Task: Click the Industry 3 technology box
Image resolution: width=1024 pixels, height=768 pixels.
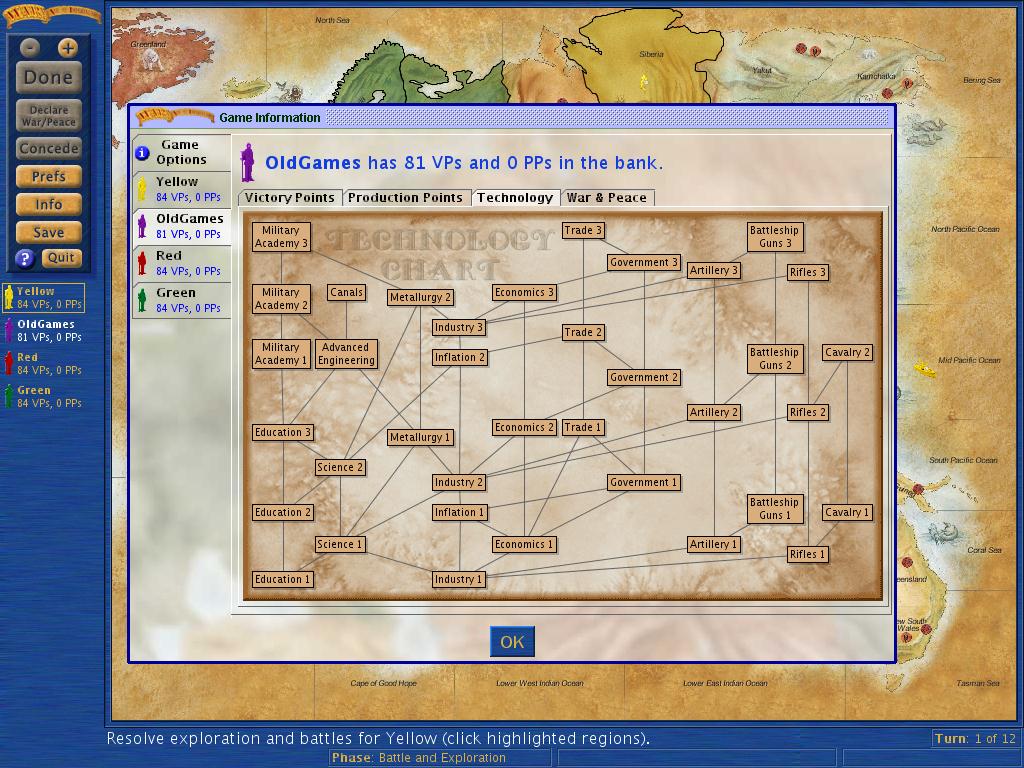Action: click(x=459, y=328)
